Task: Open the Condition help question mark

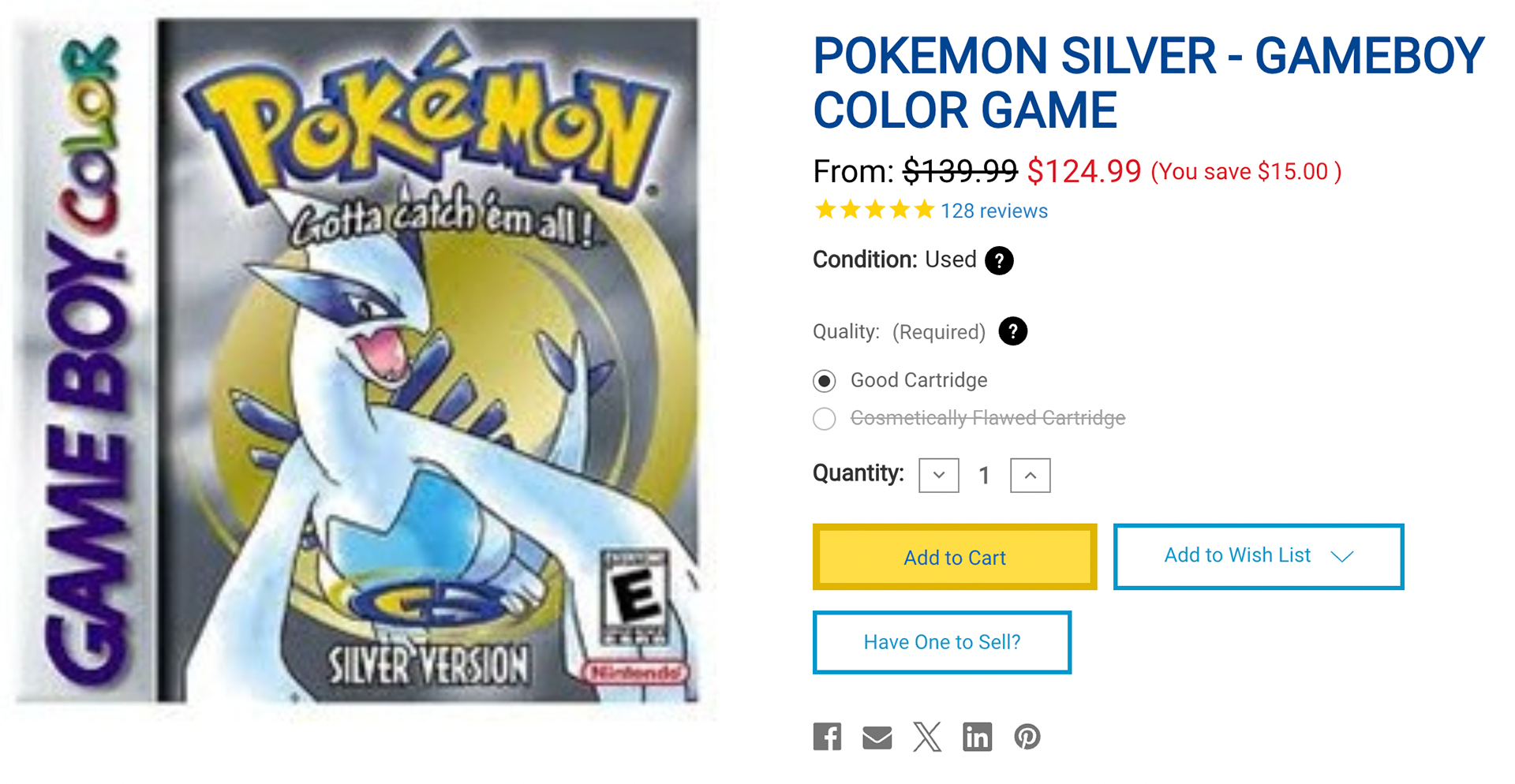Action: click(x=999, y=260)
